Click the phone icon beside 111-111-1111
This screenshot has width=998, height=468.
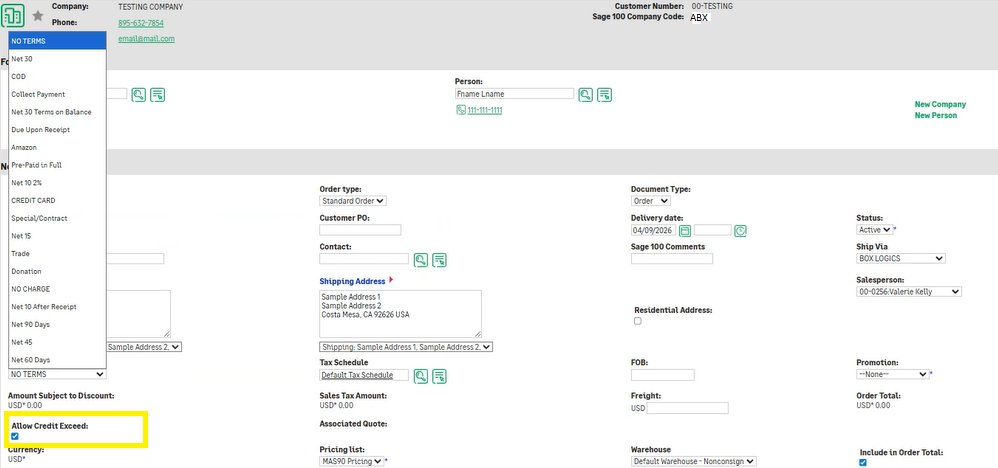click(x=460, y=110)
